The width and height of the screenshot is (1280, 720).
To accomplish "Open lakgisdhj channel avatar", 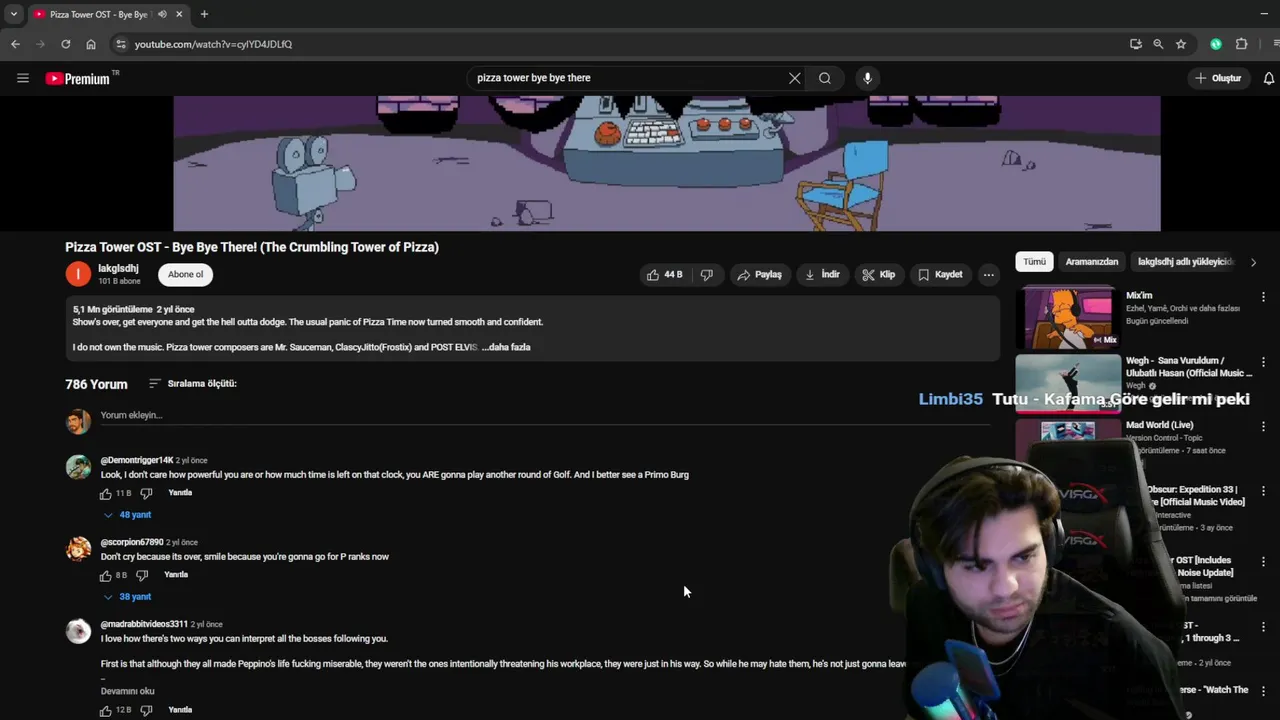I will 78,274.
